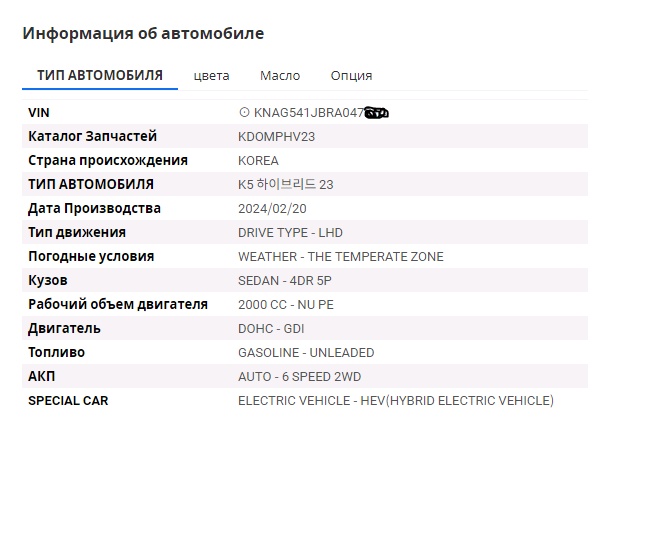Click the production date 2024/02/20
Screen dimensions: 667x536
[272, 209]
